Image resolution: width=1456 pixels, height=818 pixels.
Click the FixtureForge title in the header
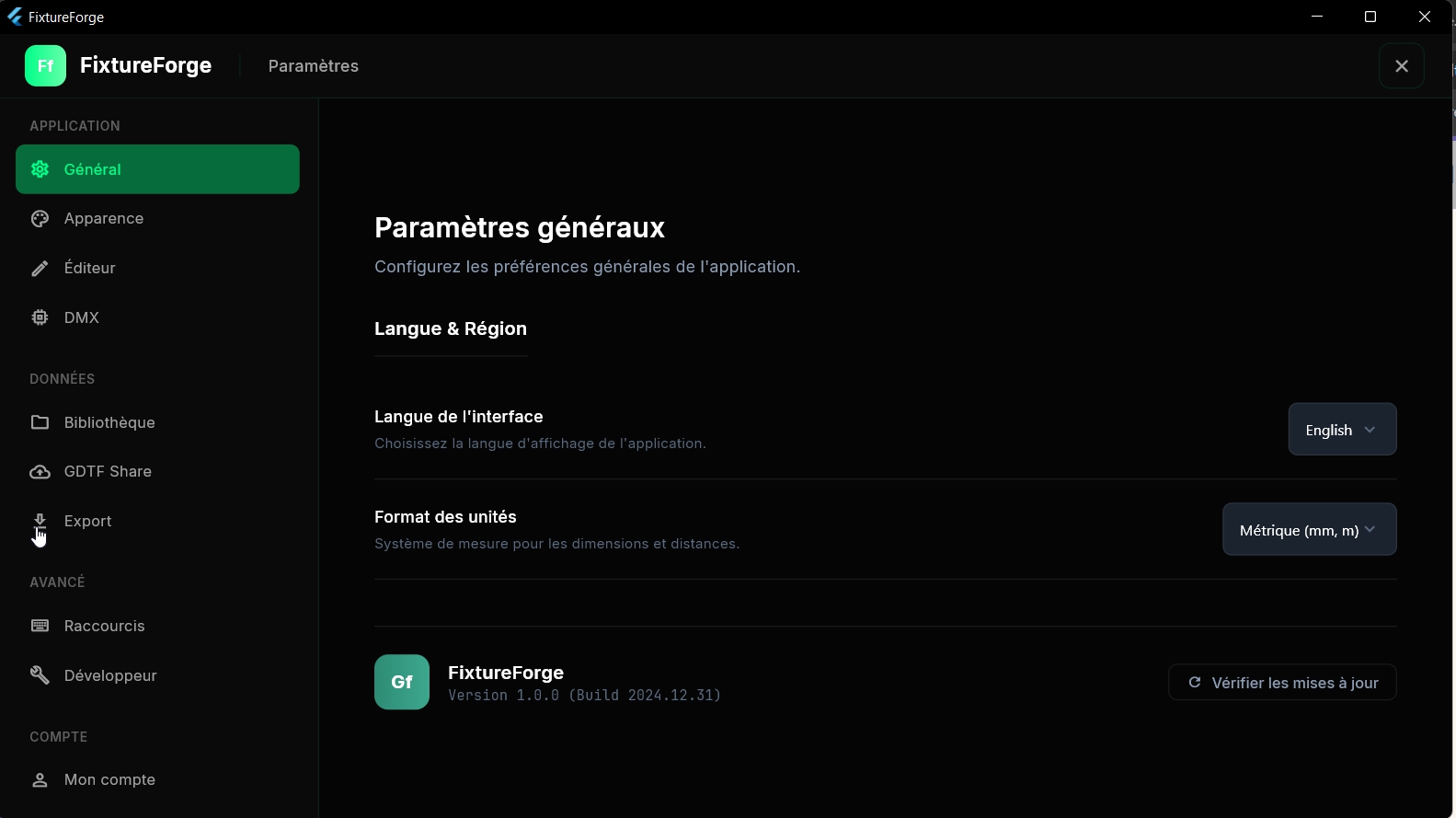pyautogui.click(x=145, y=65)
